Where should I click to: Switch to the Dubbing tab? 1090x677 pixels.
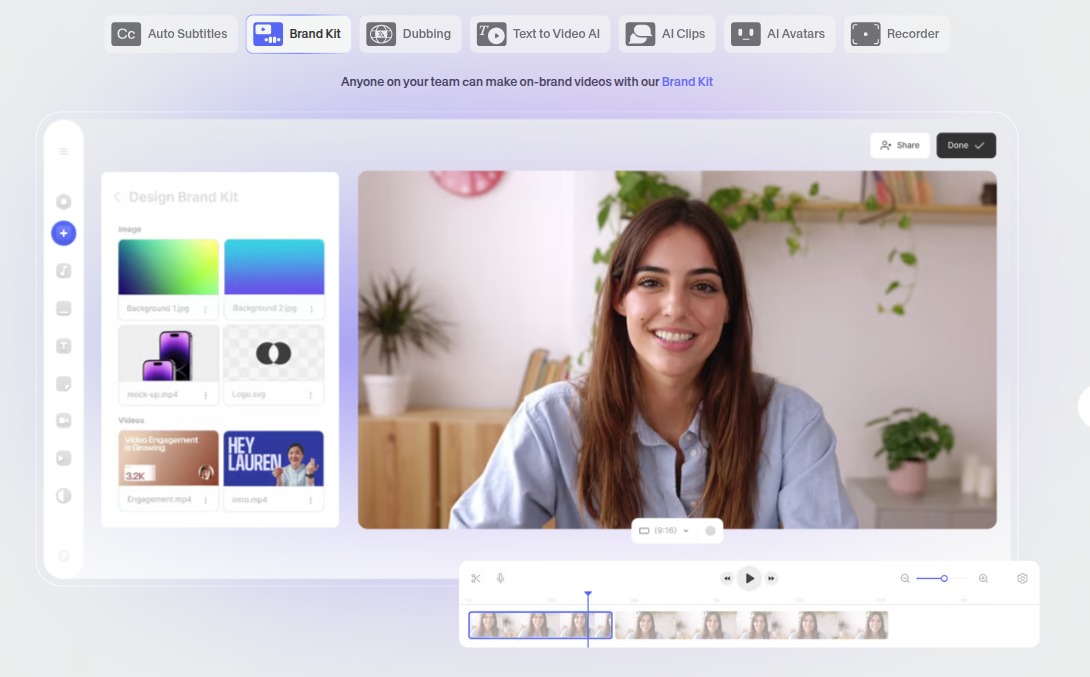[x=410, y=33]
